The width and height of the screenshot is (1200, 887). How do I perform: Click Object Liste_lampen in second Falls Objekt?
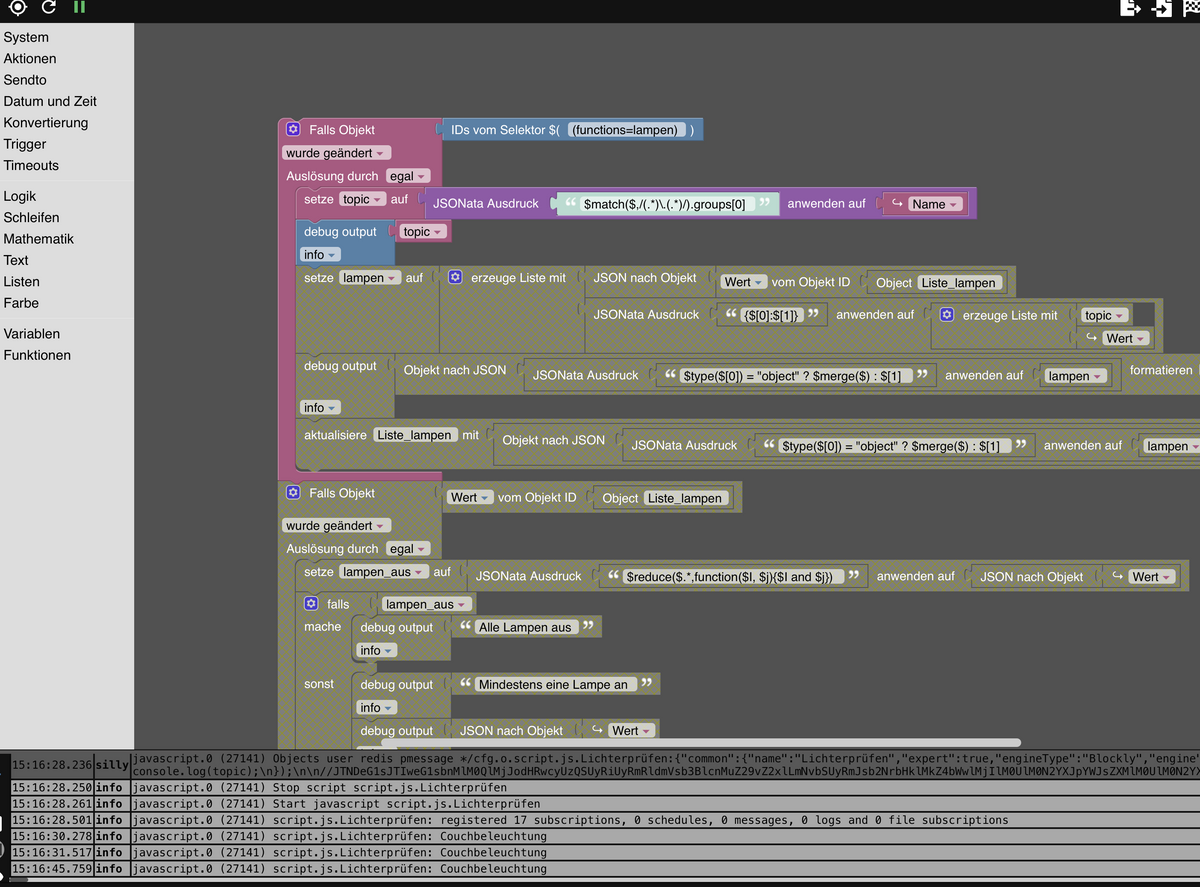click(664, 498)
